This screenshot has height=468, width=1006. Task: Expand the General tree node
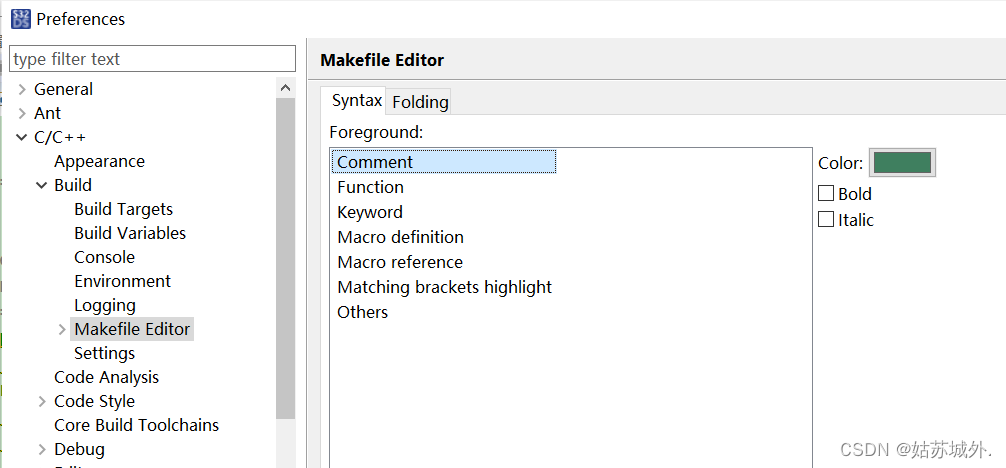[22, 89]
